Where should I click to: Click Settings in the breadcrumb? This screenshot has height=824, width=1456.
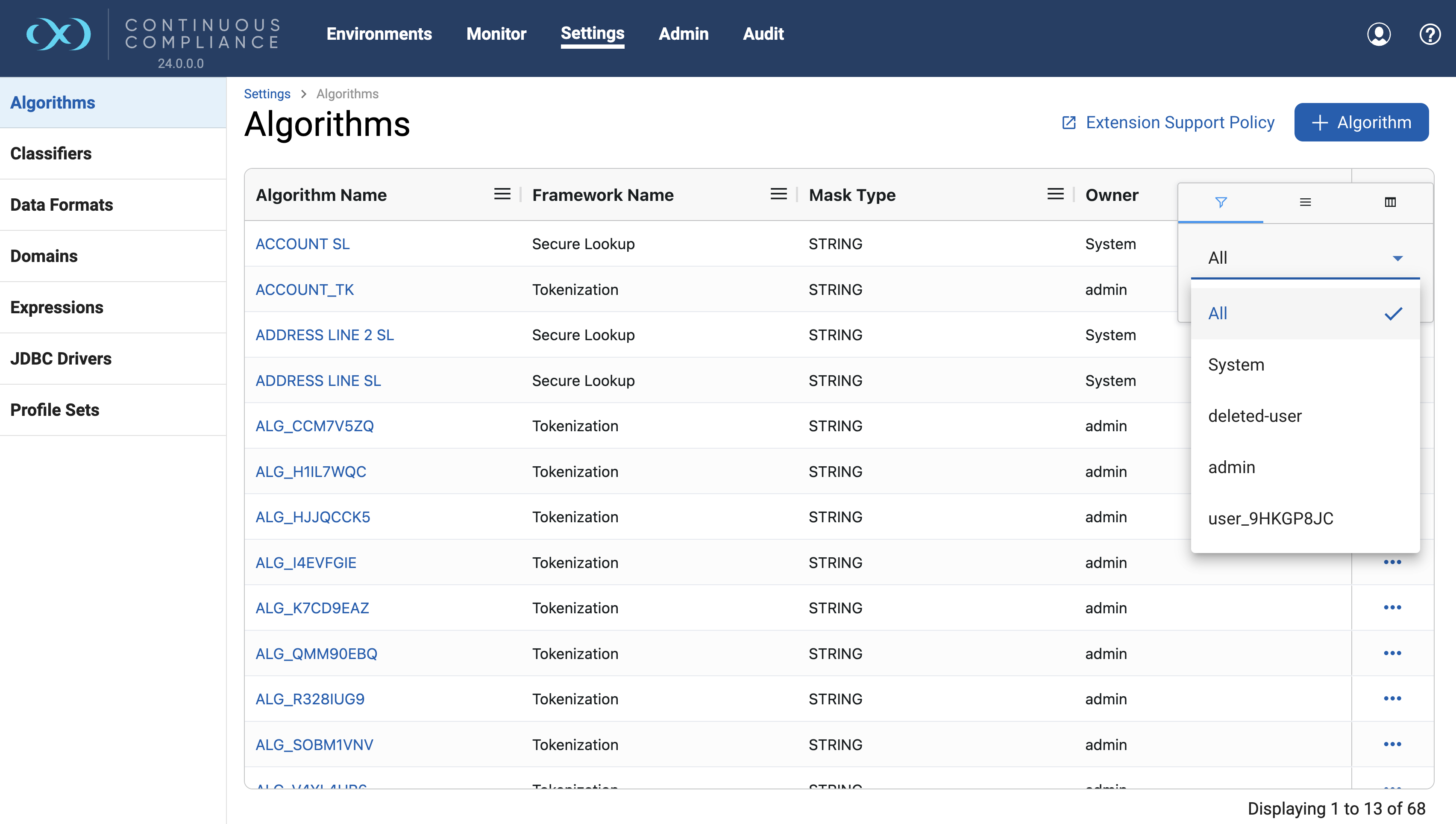click(x=267, y=94)
